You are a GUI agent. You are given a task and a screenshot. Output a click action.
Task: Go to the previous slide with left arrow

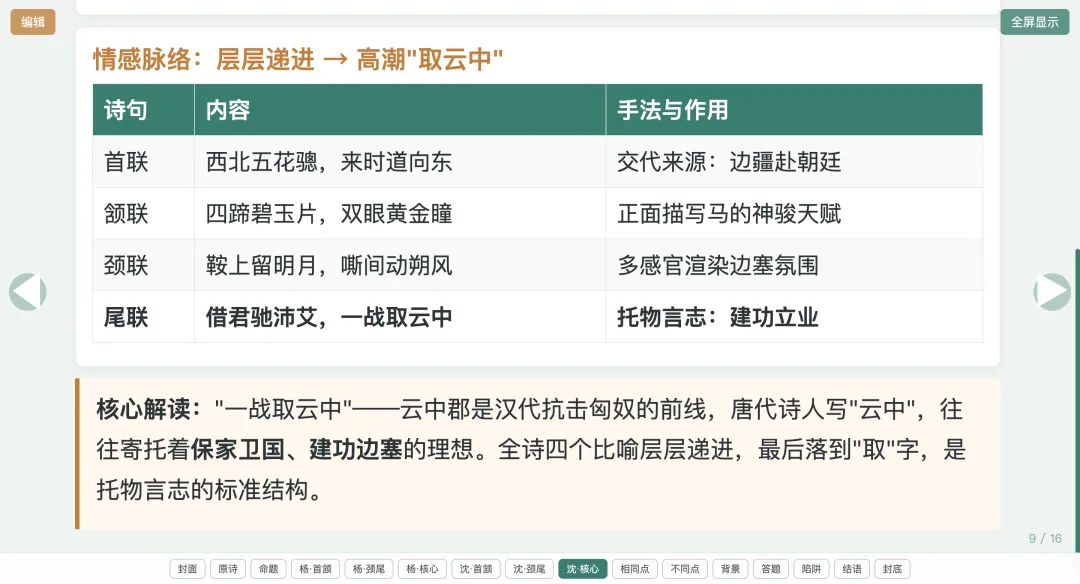coord(28,292)
